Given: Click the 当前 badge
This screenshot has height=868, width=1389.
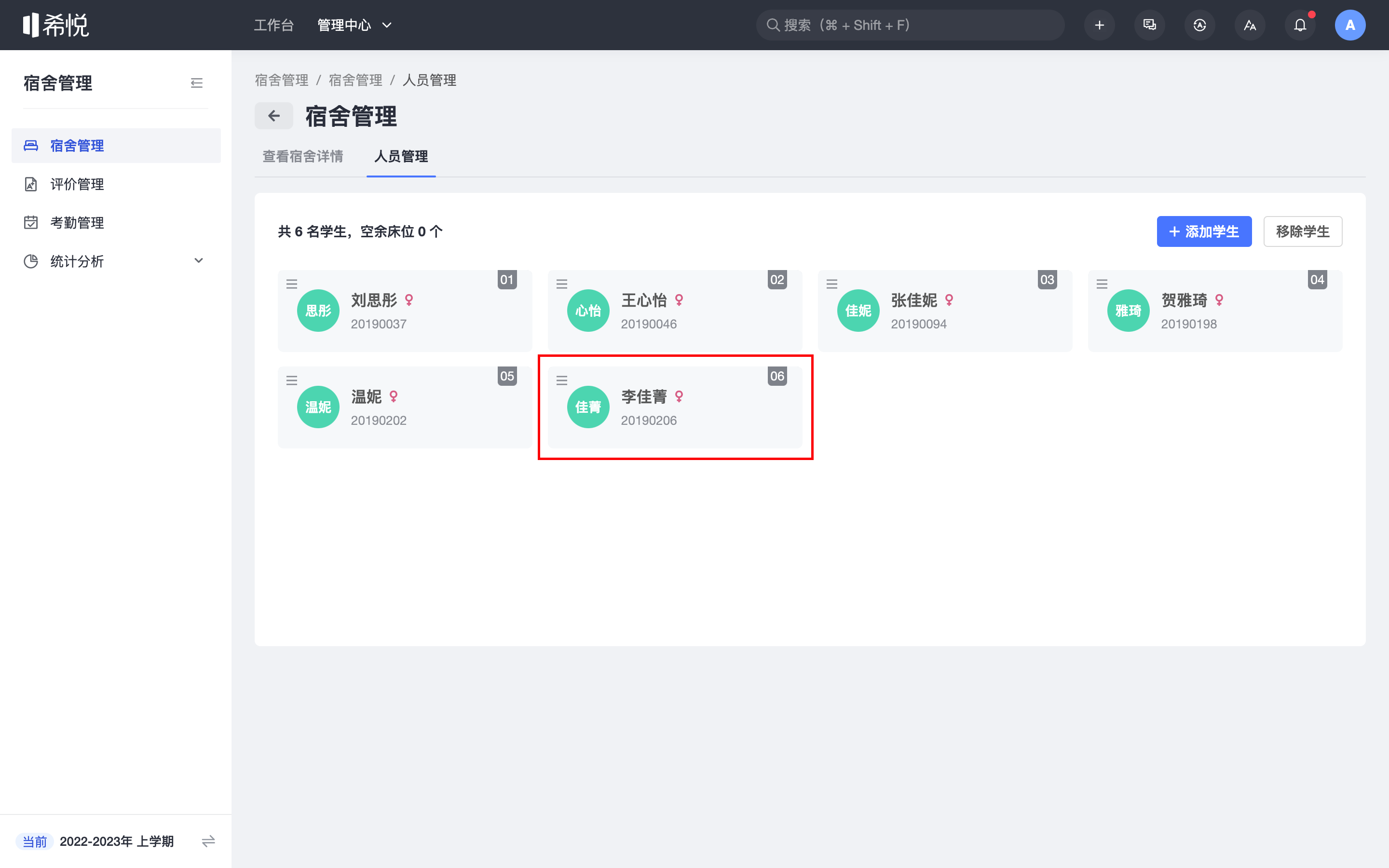Looking at the screenshot, I should tap(34, 841).
